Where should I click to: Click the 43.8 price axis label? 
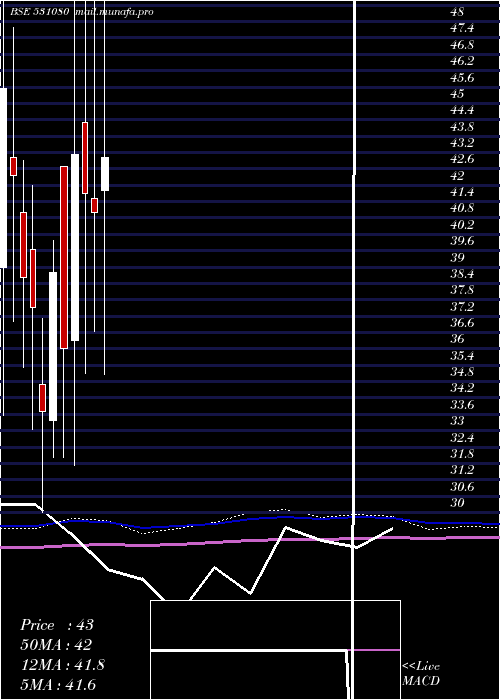[x=462, y=127]
